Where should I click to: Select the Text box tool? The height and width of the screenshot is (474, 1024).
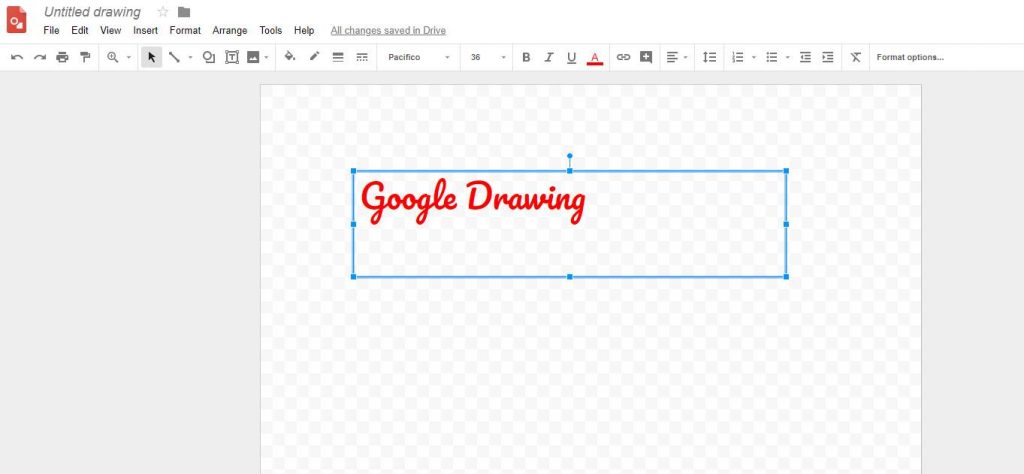pyautogui.click(x=232, y=57)
